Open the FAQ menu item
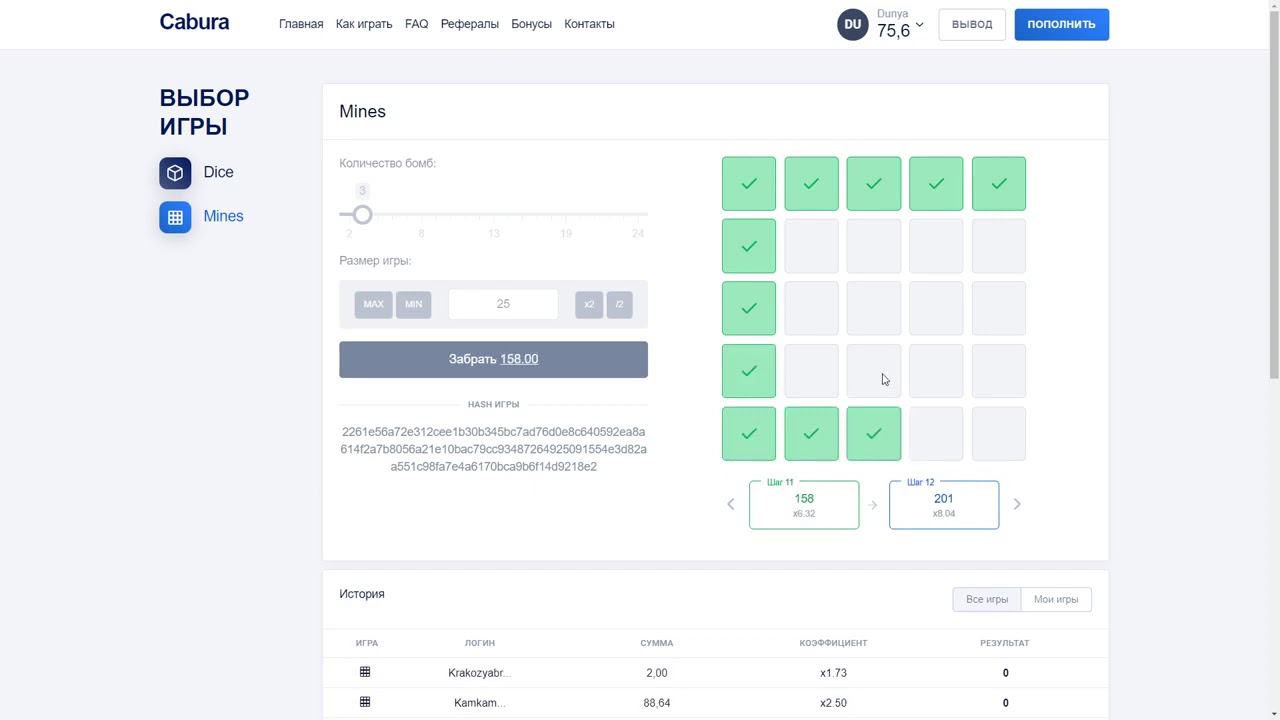Screen dimensions: 1280x720 416,24
